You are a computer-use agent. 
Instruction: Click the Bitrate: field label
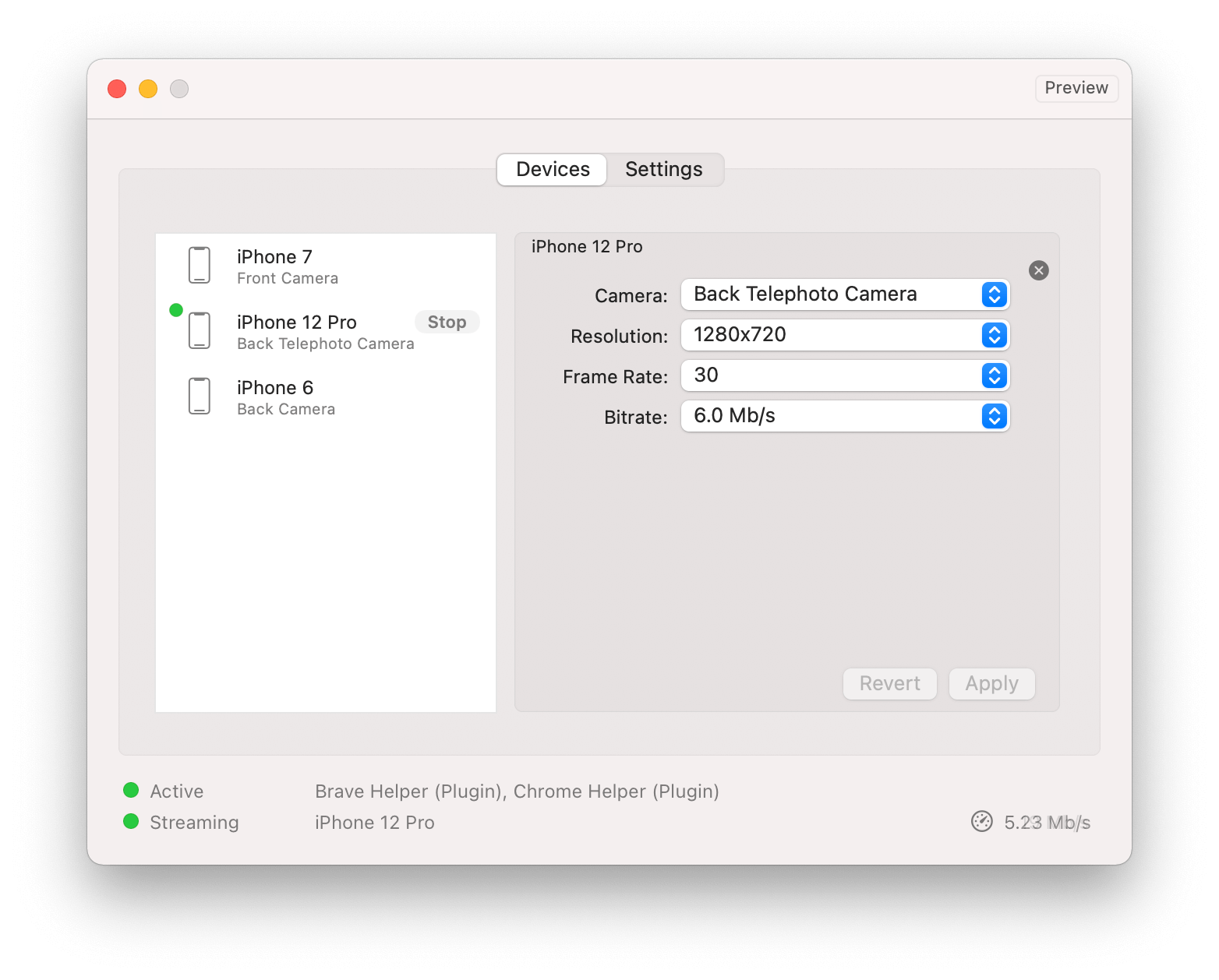[x=636, y=418]
